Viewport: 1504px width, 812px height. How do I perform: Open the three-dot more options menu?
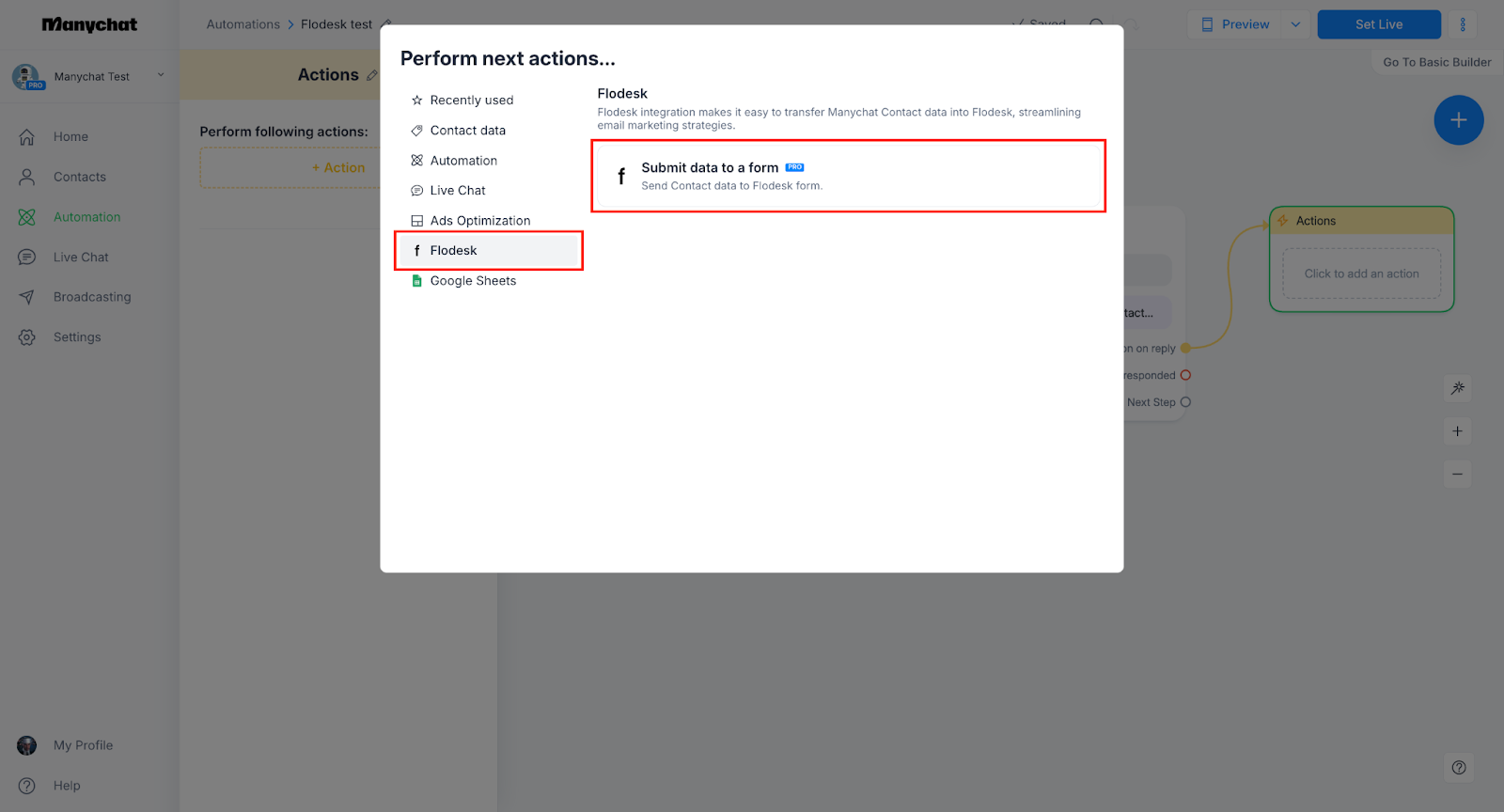point(1463,24)
